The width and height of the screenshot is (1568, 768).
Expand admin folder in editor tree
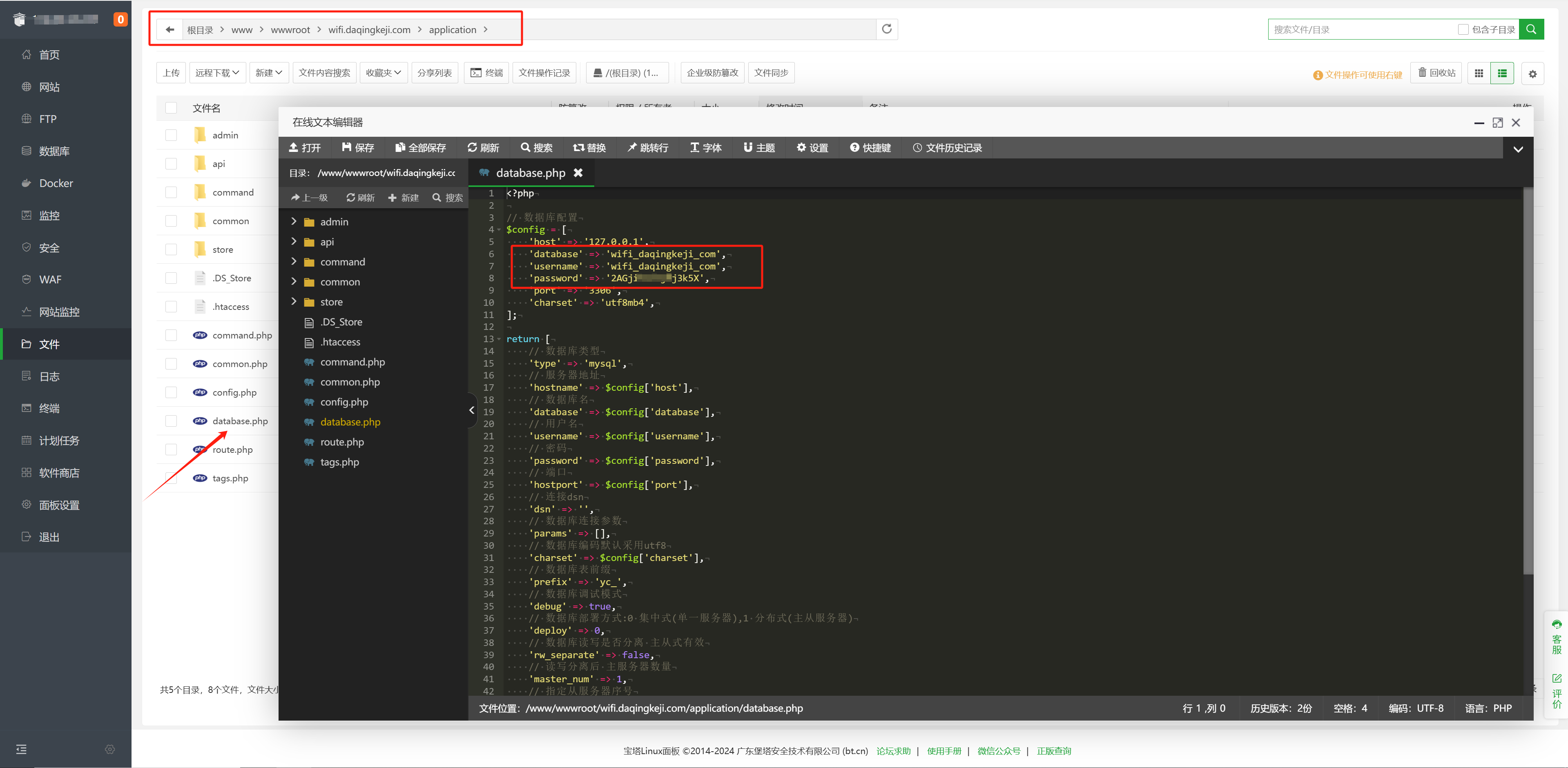293,222
